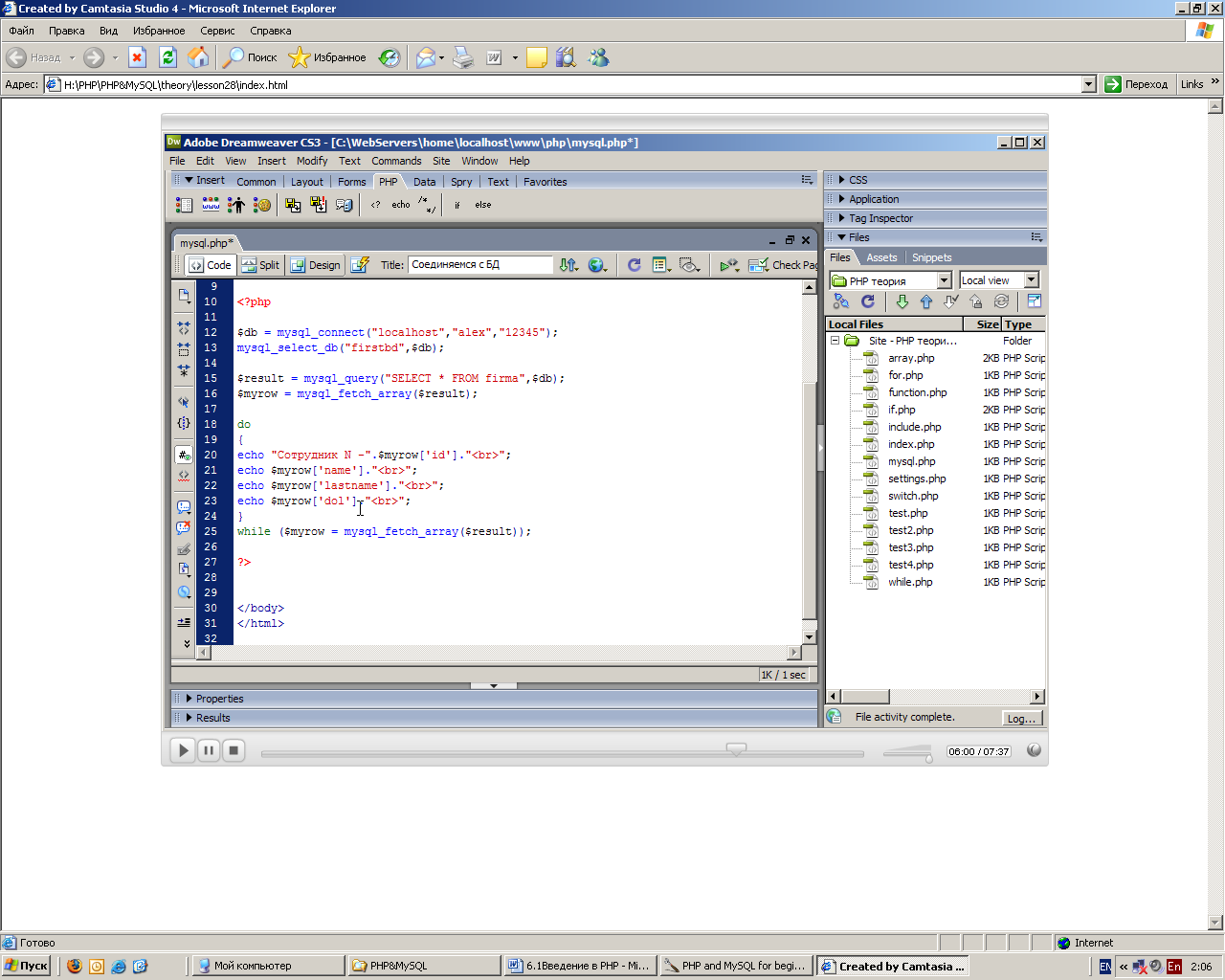Screen dimensions: 1225x980
Task: Switch to the Assets tab
Action: click(x=881, y=257)
